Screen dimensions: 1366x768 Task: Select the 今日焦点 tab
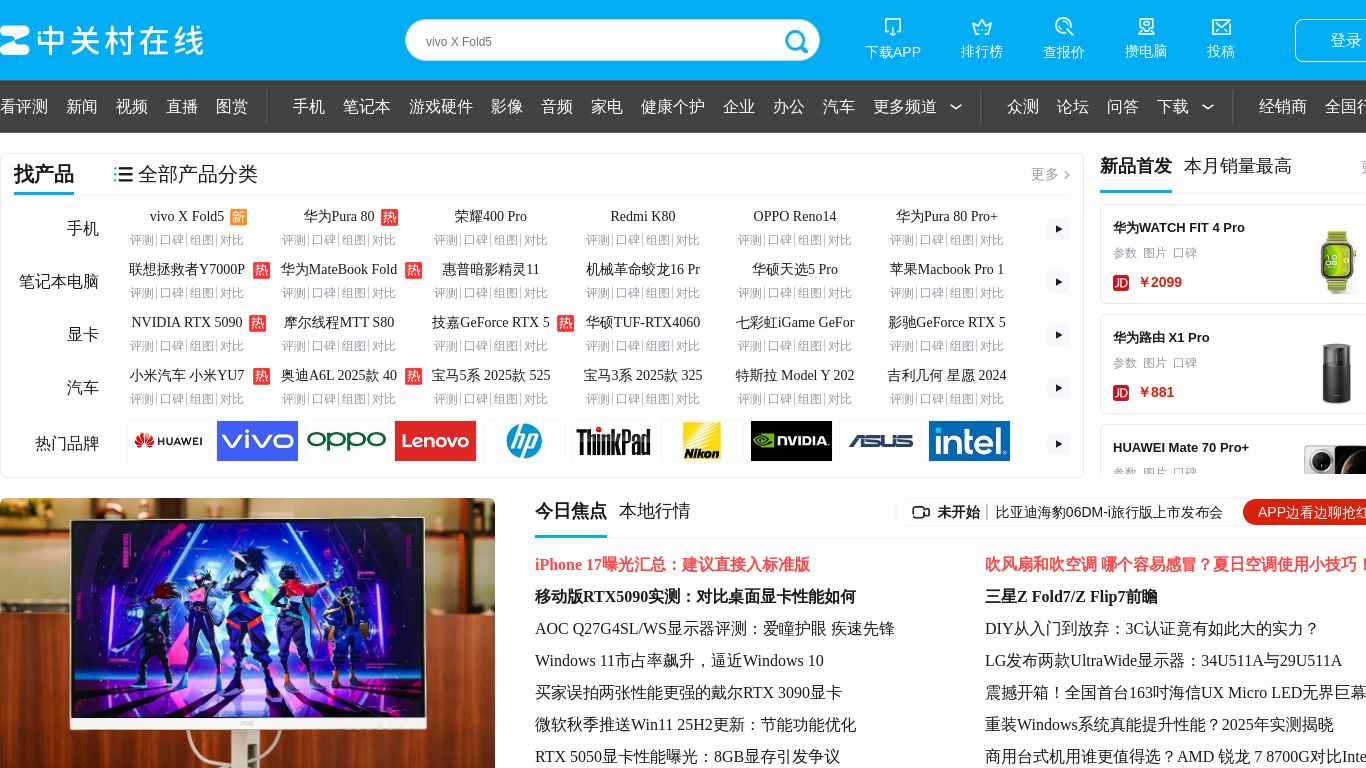pos(571,511)
